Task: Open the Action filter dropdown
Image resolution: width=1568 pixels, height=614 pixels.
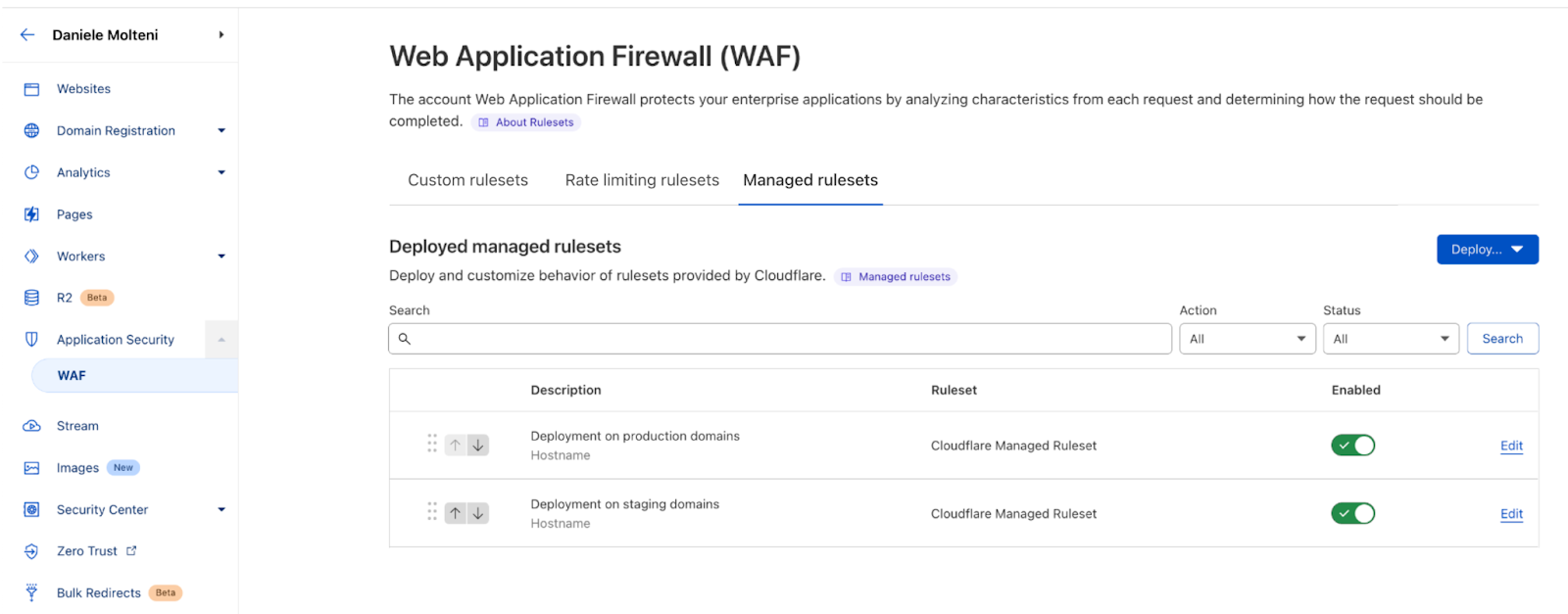Action: tap(1247, 339)
